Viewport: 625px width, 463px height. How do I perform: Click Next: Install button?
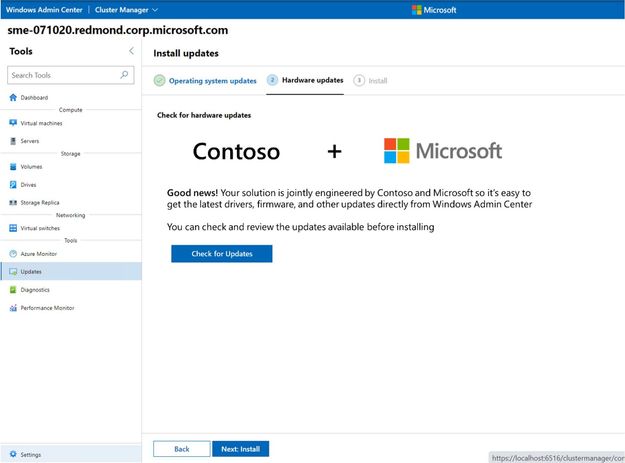pos(240,449)
